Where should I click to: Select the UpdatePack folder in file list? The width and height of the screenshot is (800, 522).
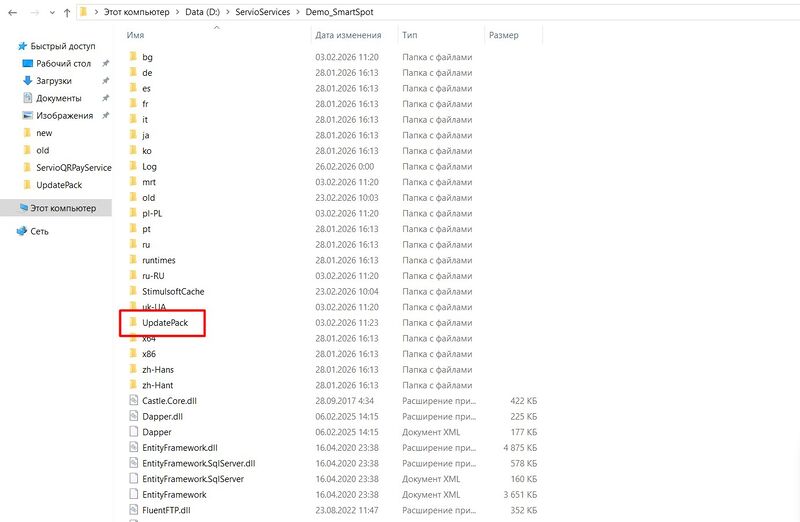[166, 323]
